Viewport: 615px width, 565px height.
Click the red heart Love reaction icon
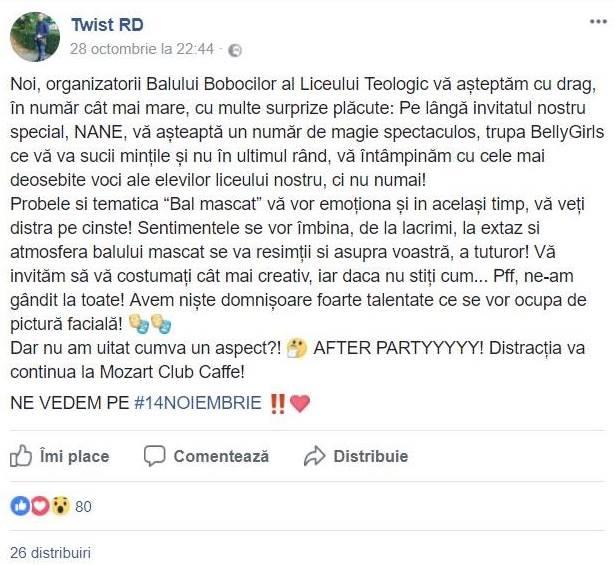point(39,506)
